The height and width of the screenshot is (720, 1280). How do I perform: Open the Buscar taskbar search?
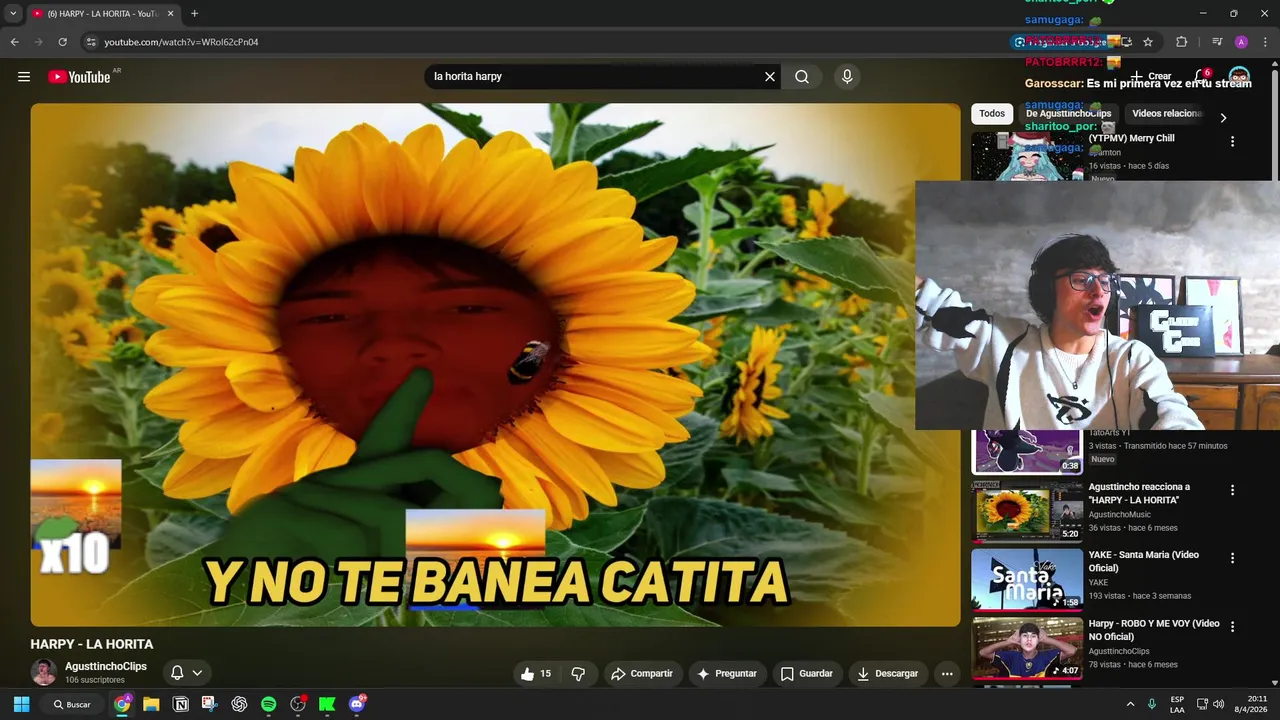72,704
